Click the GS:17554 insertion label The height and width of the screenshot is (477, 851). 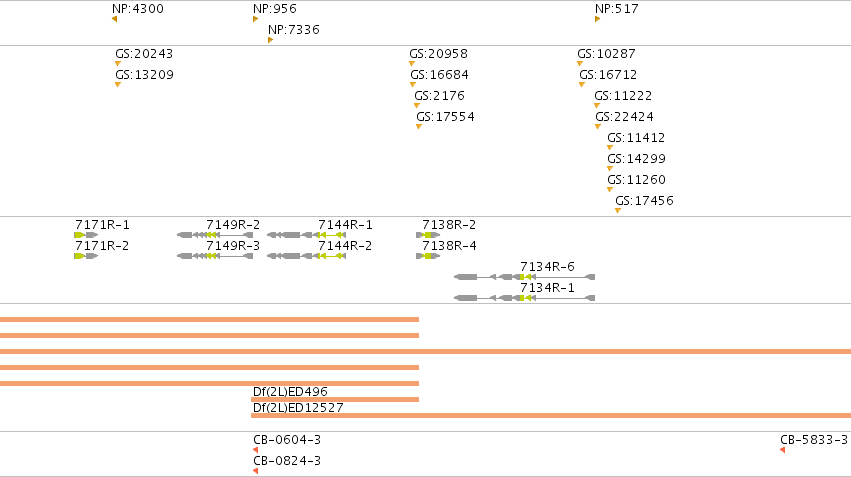446,117
